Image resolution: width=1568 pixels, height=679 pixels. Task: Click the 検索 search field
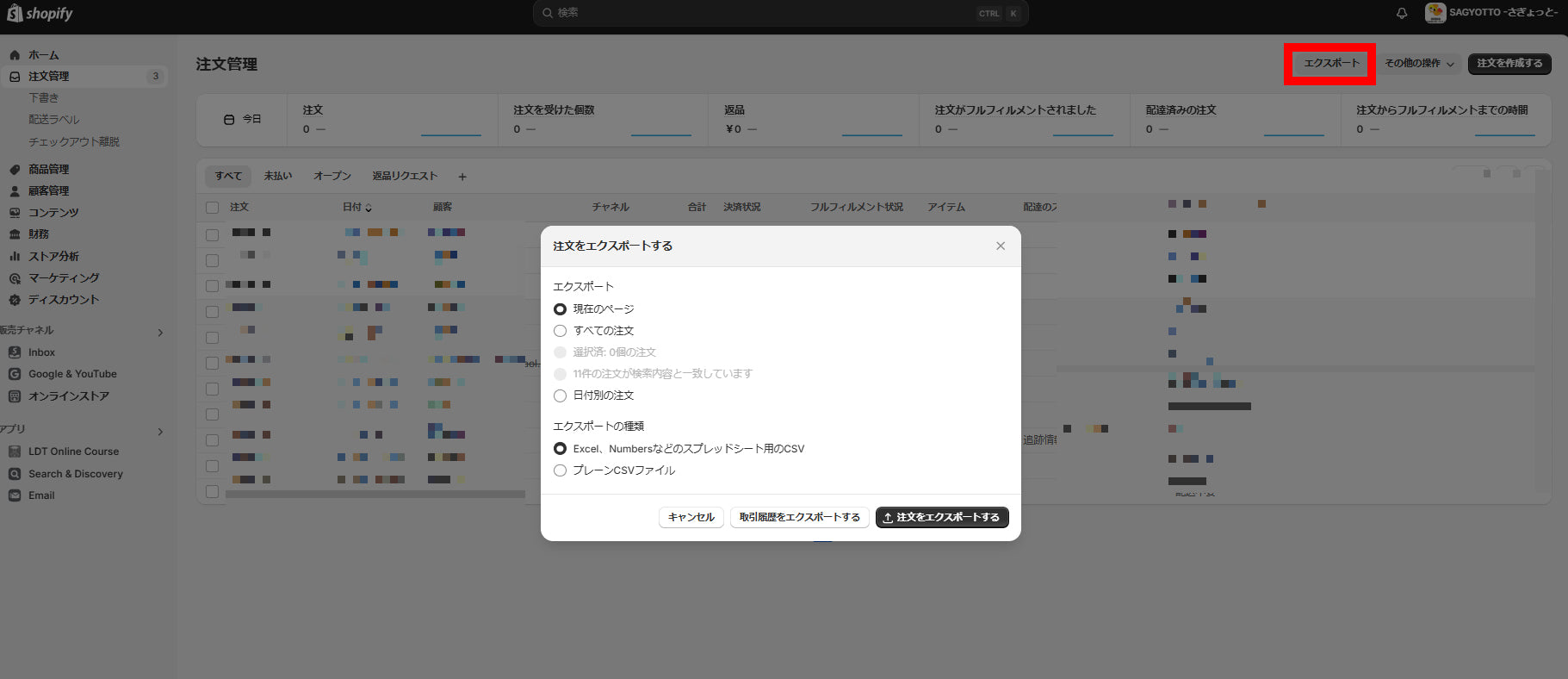(780, 13)
